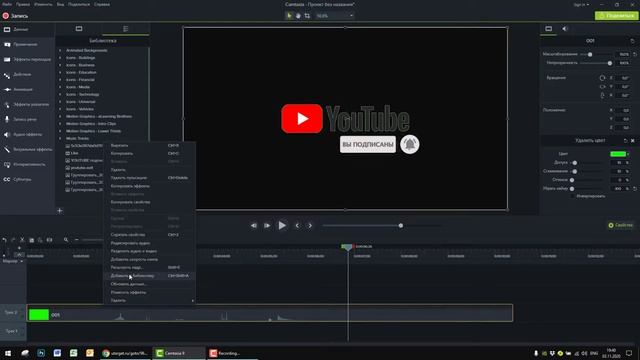Choose Вырезать in the context menu

coord(149,145)
